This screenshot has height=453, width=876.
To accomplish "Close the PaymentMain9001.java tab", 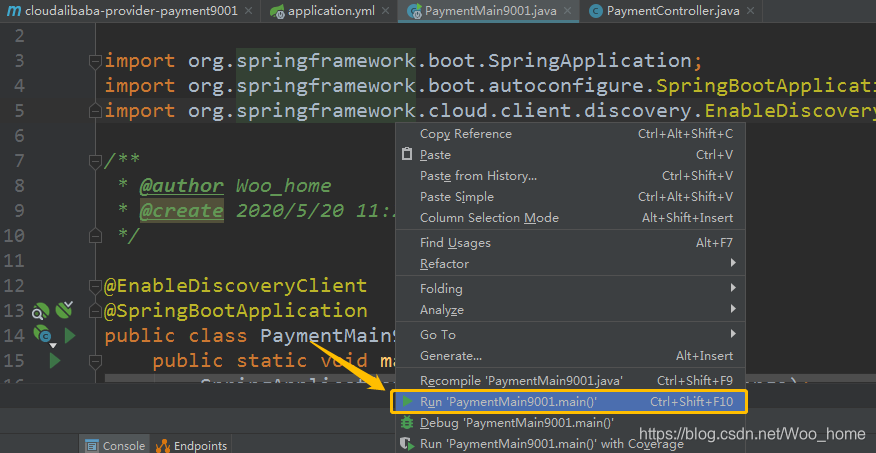I will pos(568,11).
